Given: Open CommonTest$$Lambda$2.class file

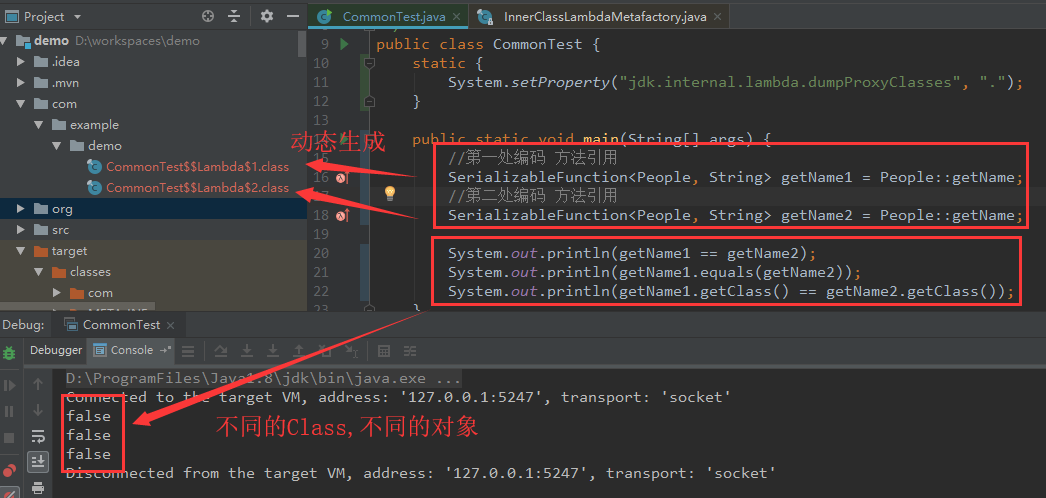Looking at the screenshot, I should (197, 188).
